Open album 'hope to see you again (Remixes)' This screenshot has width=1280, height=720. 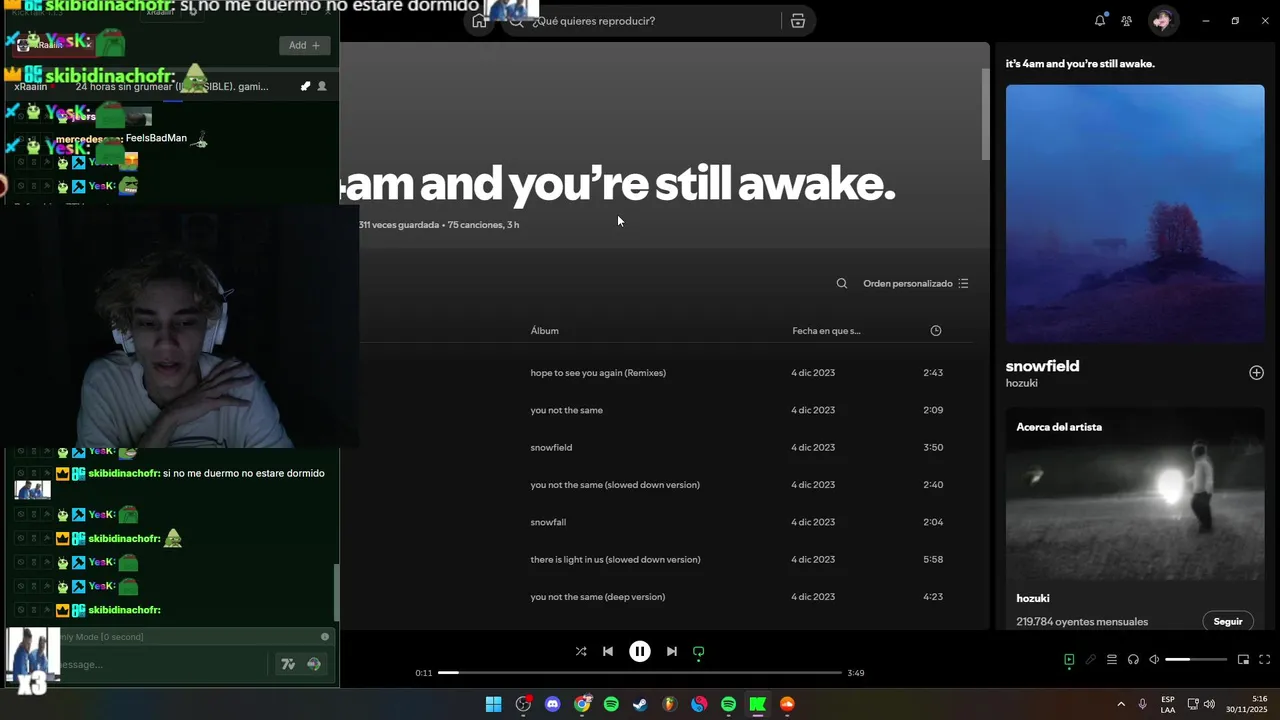[x=598, y=373]
